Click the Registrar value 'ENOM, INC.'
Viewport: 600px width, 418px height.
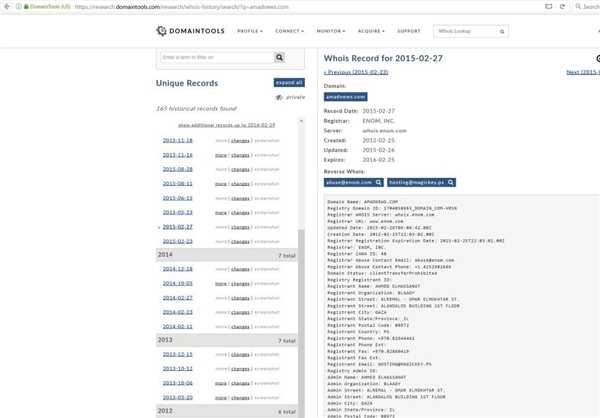coord(378,121)
